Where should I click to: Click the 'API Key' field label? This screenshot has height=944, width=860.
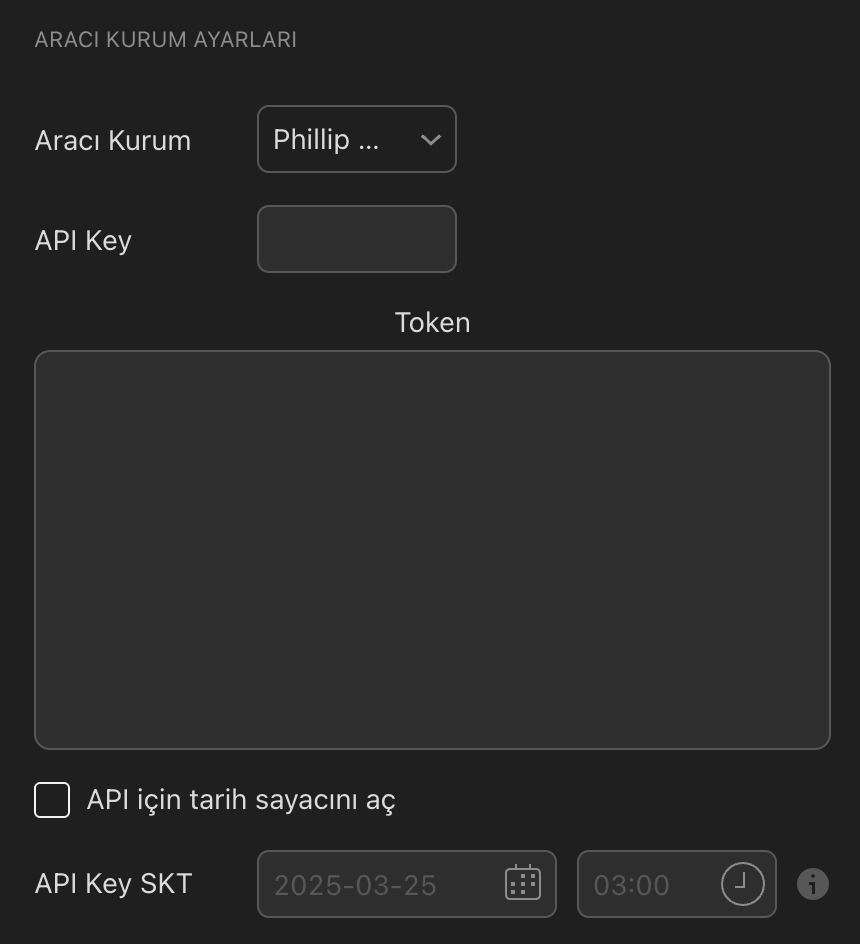pyautogui.click(x=83, y=240)
